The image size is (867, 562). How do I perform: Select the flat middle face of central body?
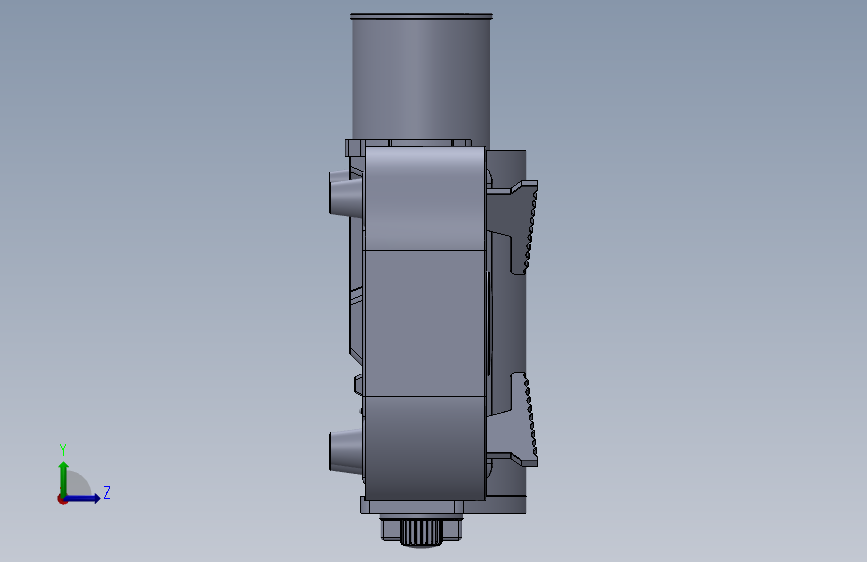pos(425,323)
